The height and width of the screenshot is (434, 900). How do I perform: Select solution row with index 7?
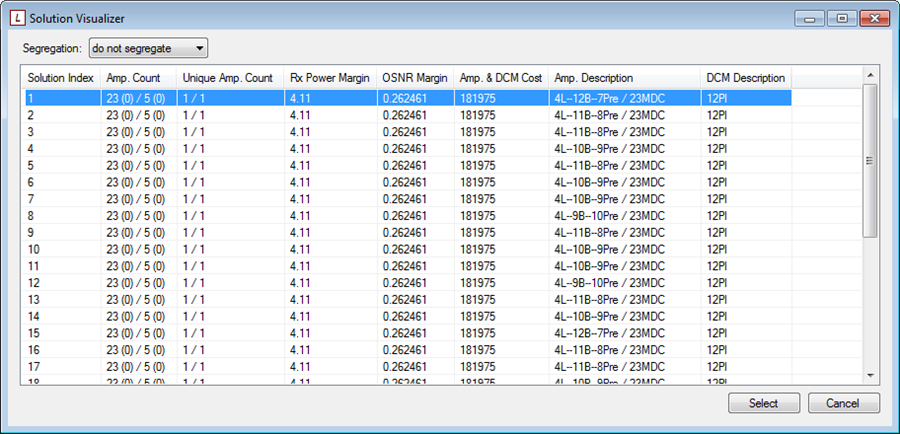click(x=407, y=199)
